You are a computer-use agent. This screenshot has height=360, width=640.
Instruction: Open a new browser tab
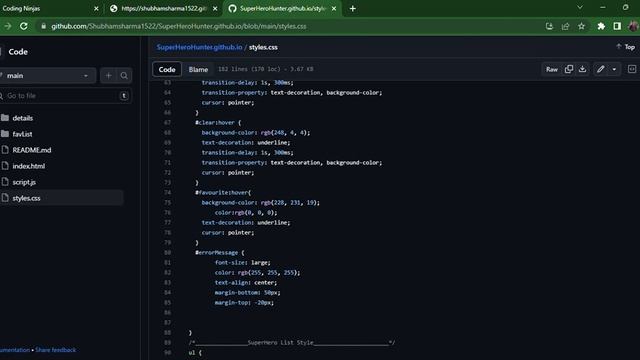(x=353, y=8)
